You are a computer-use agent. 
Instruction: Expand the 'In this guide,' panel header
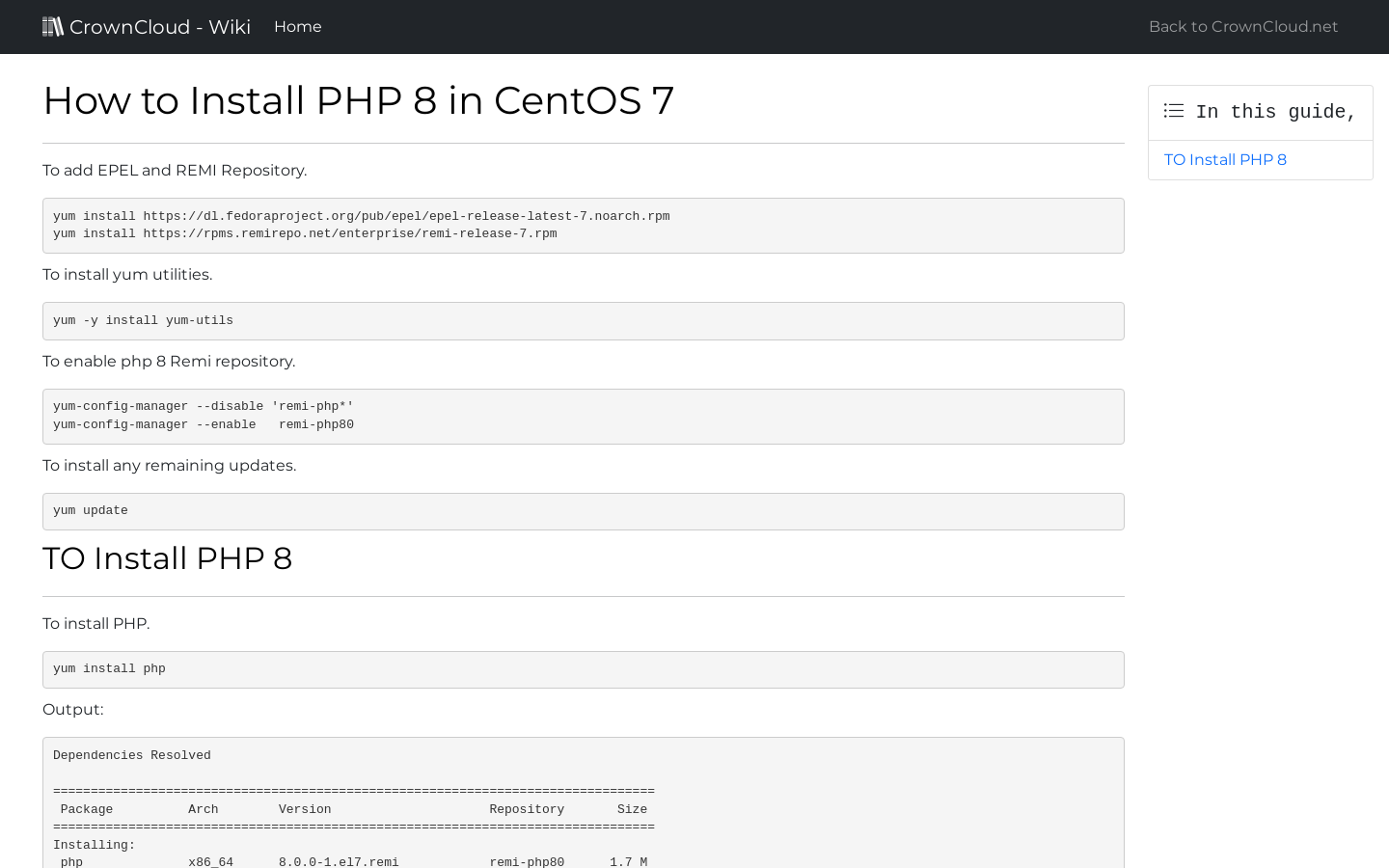pyautogui.click(x=1260, y=112)
